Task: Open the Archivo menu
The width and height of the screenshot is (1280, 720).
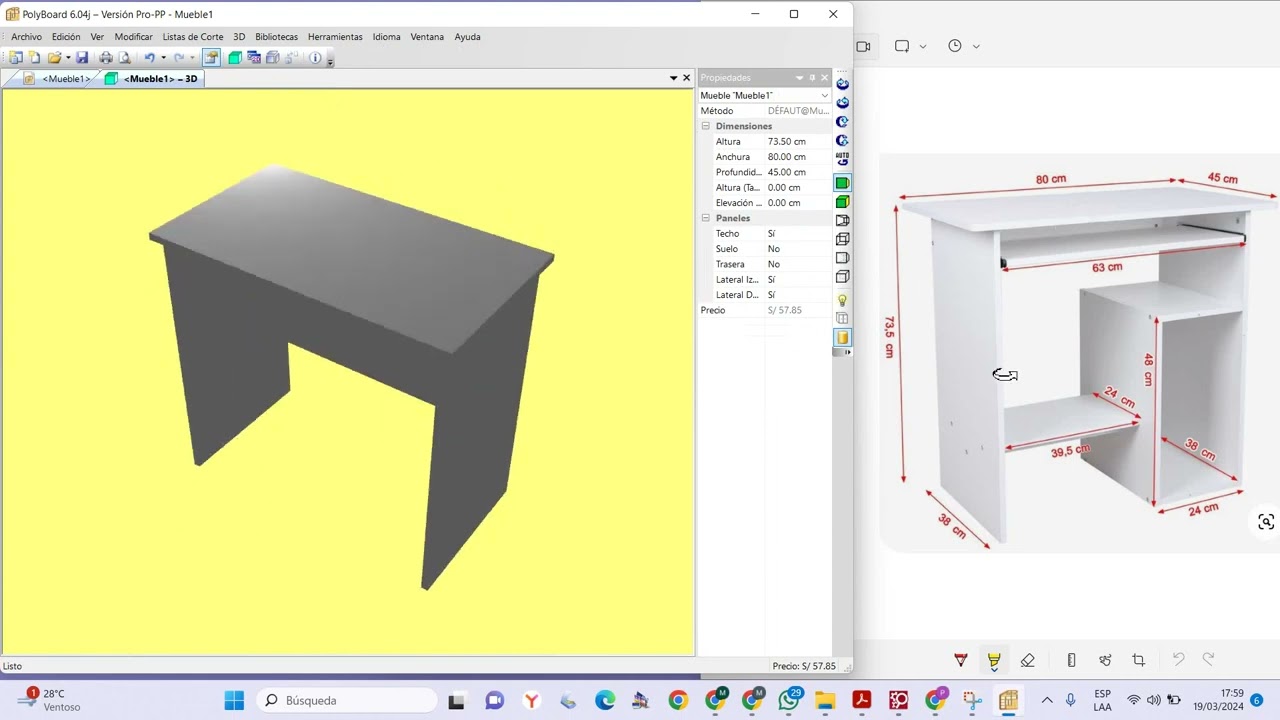Action: [27, 37]
